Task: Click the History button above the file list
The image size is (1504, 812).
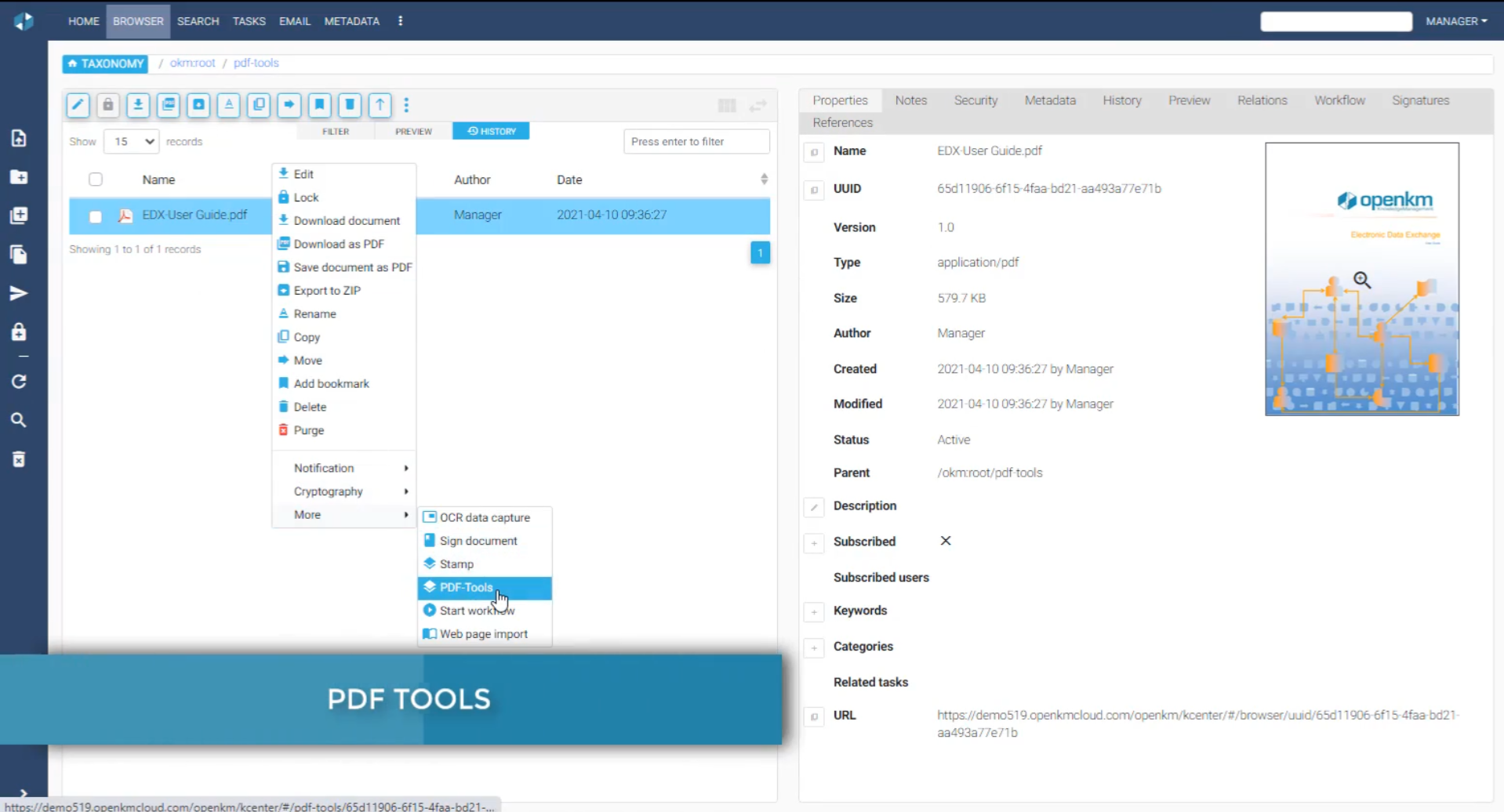Action: (491, 131)
